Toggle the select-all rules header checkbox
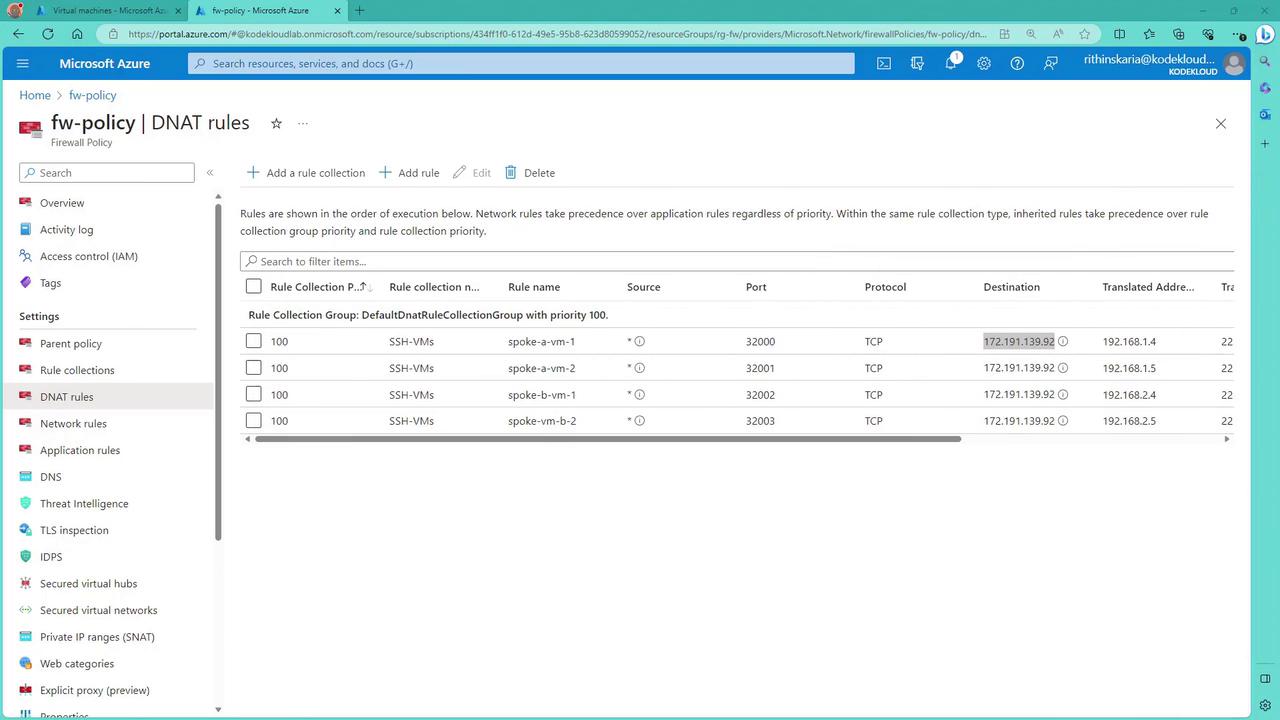Viewport: 1280px width, 720px height. (x=254, y=287)
